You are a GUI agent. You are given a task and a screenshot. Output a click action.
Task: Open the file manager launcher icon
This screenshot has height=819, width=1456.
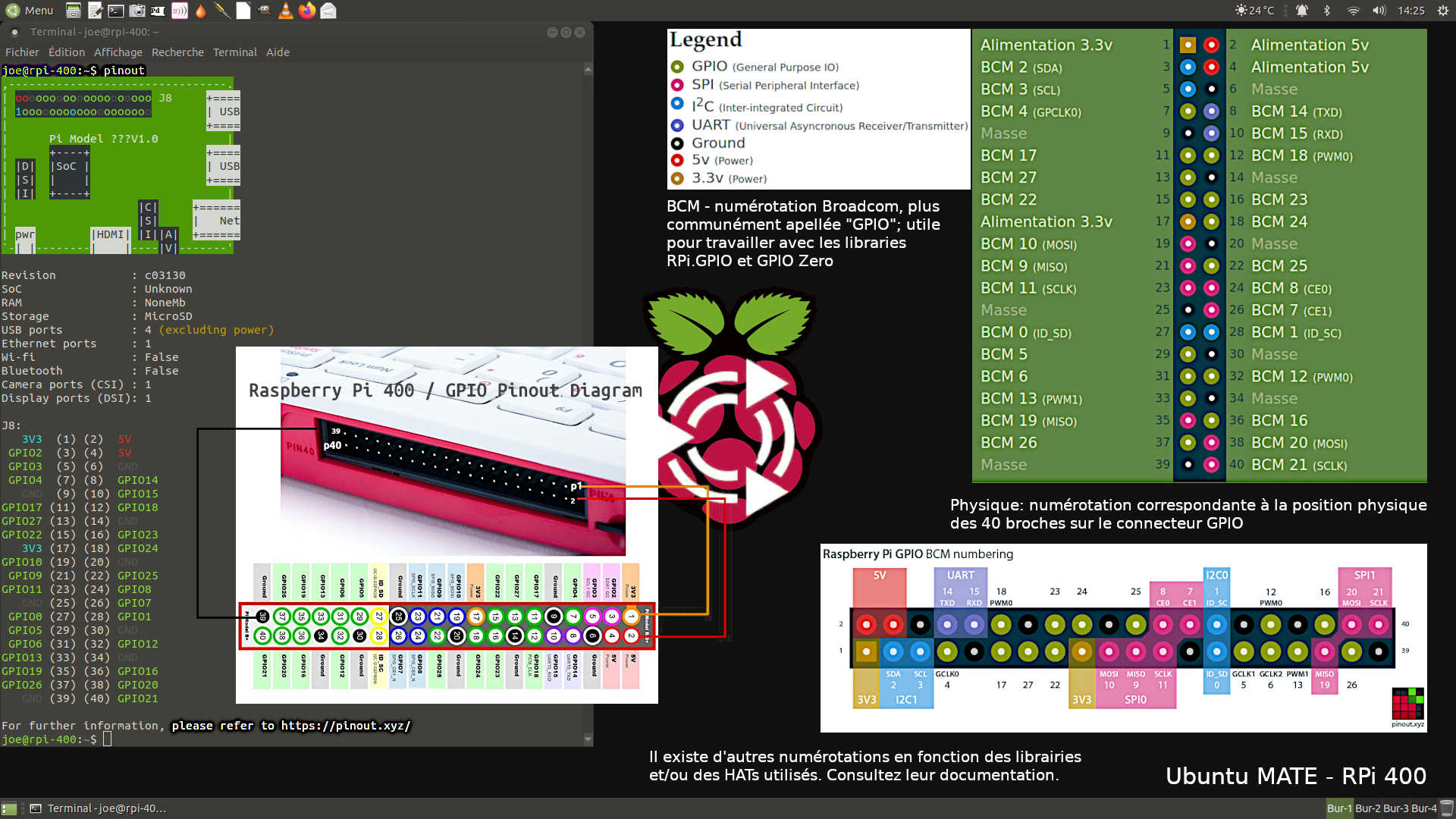pyautogui.click(x=74, y=11)
